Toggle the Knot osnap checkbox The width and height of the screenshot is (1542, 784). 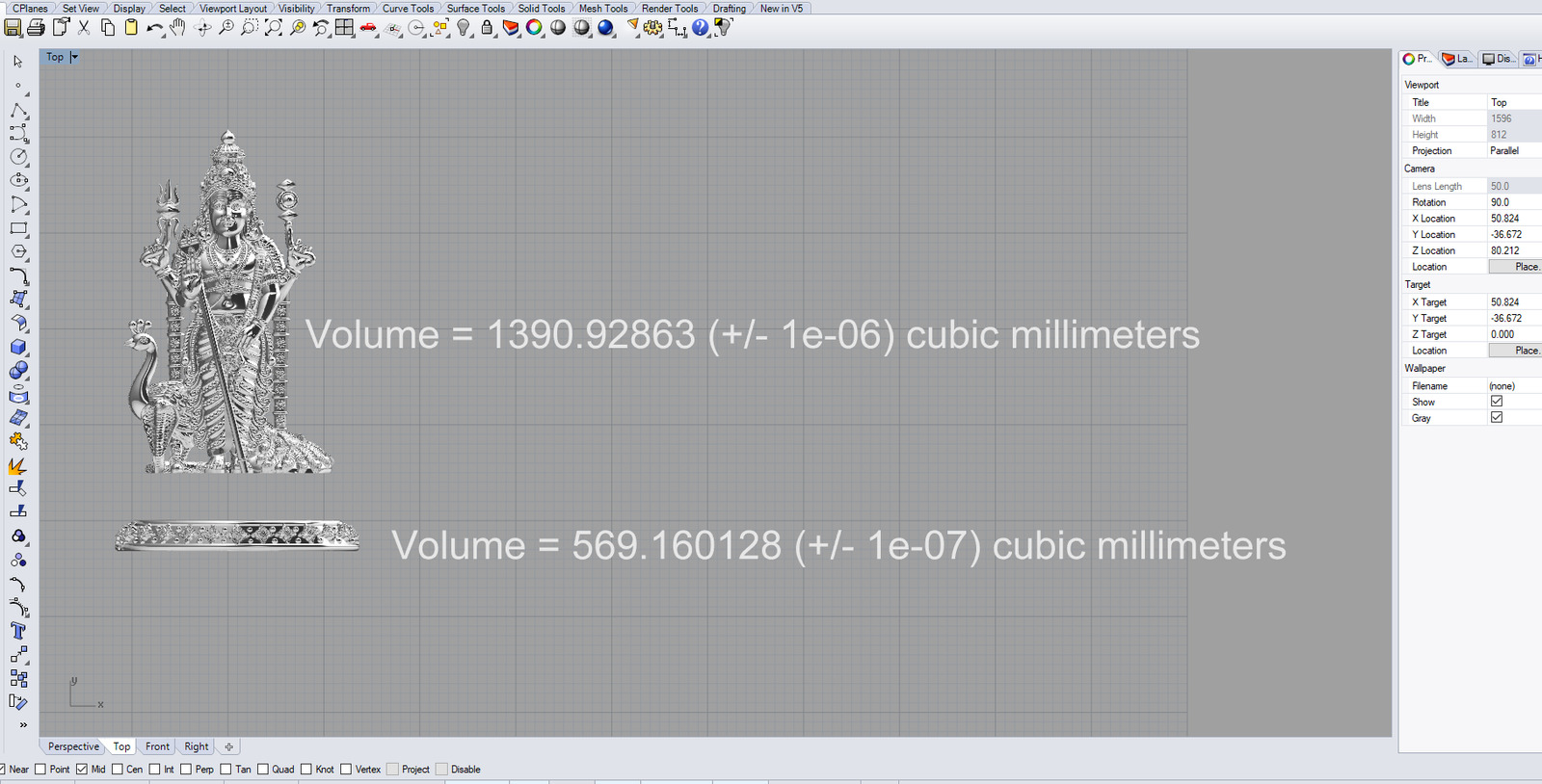(x=306, y=769)
